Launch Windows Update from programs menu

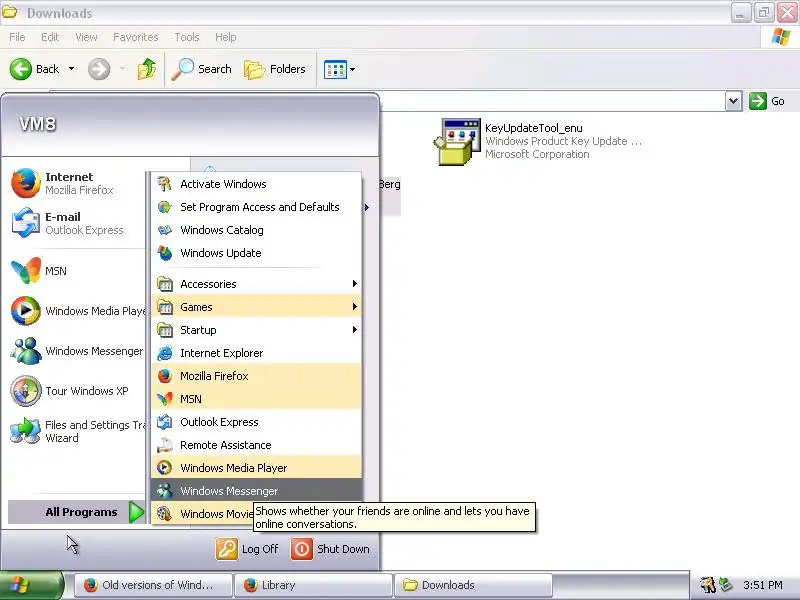tap(256, 253)
